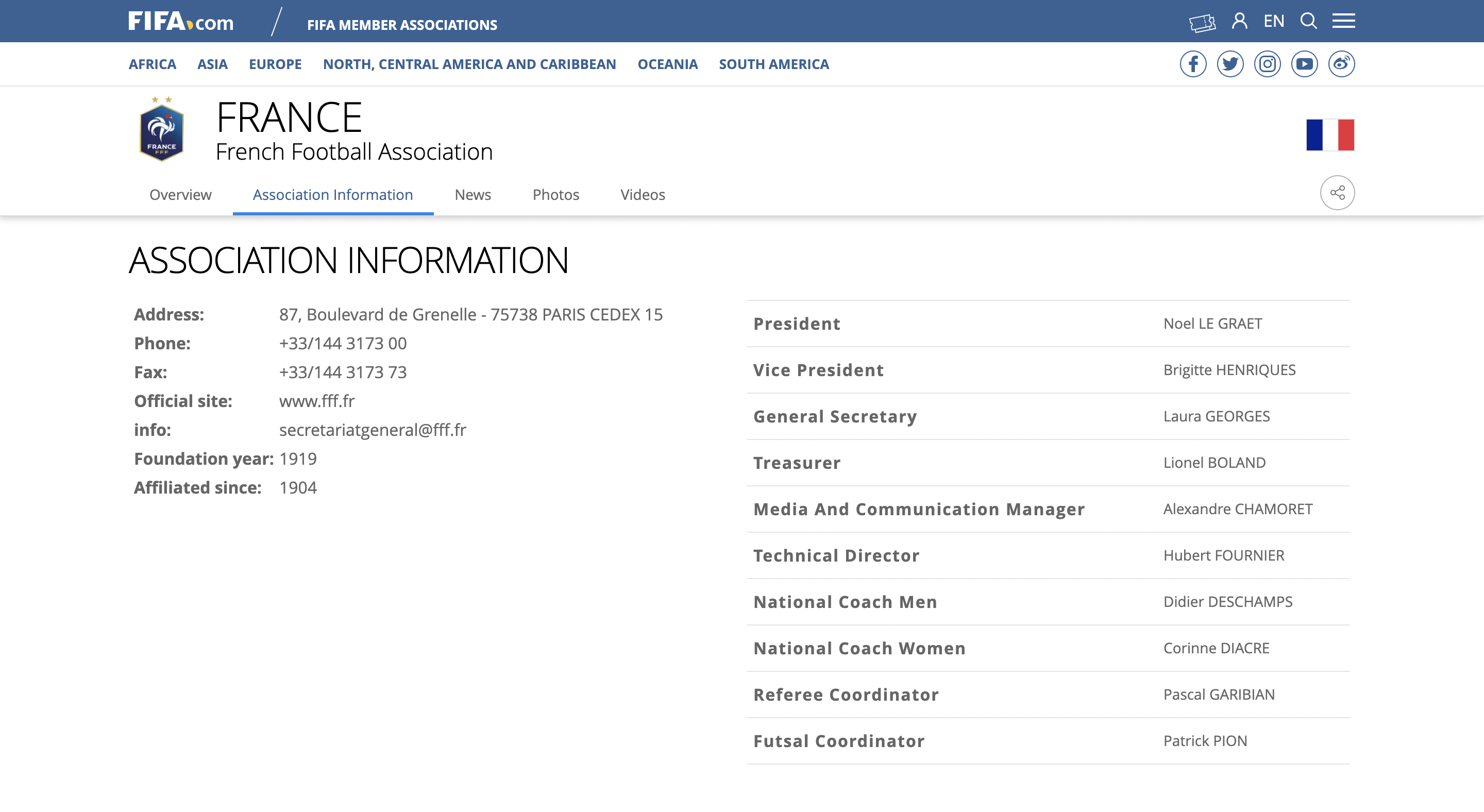Viewport: 1484px width, 812px height.
Task: Click the search magnifier icon
Action: [1308, 21]
